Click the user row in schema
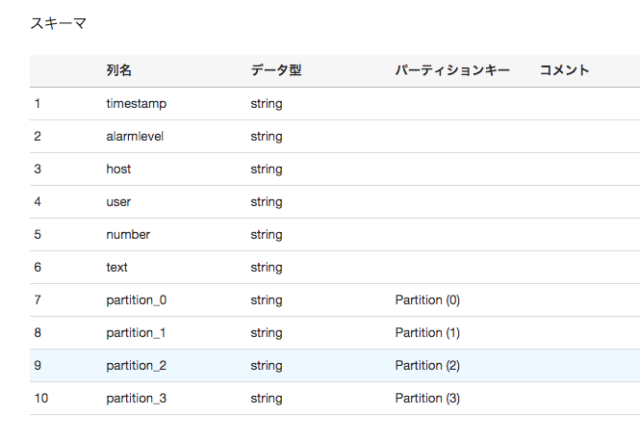 [x=335, y=202]
